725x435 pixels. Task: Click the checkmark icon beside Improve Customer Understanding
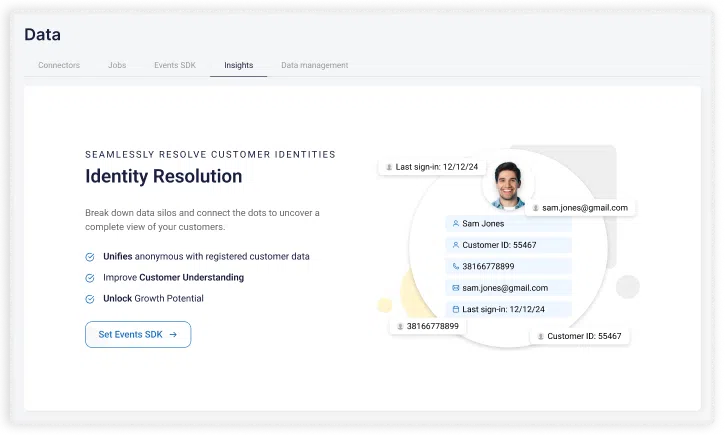[90, 278]
